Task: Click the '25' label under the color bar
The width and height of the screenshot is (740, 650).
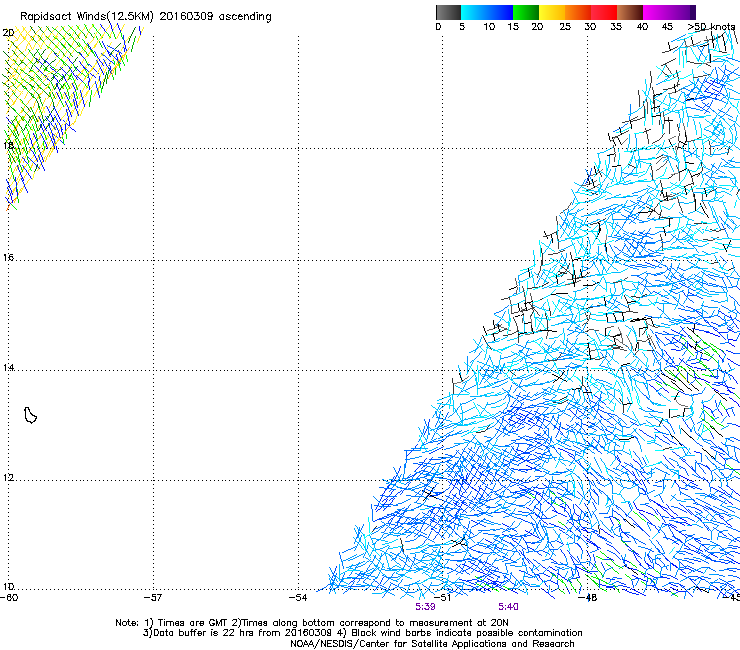Action: (x=565, y=27)
